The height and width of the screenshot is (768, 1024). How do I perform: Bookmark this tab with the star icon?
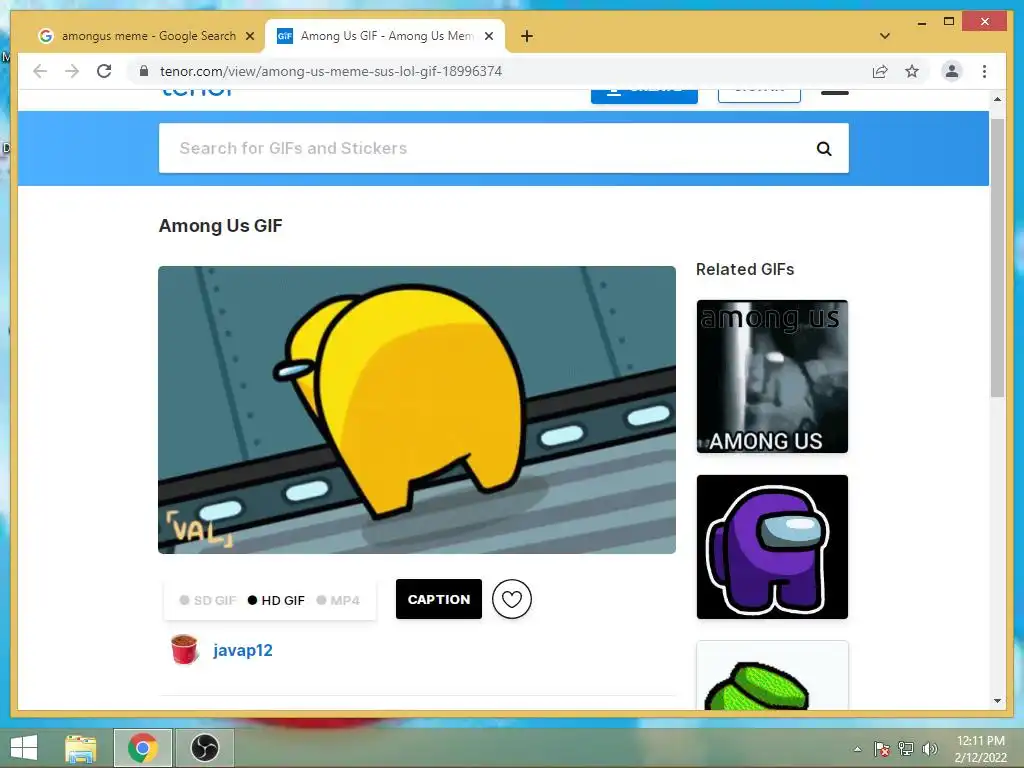click(x=912, y=71)
